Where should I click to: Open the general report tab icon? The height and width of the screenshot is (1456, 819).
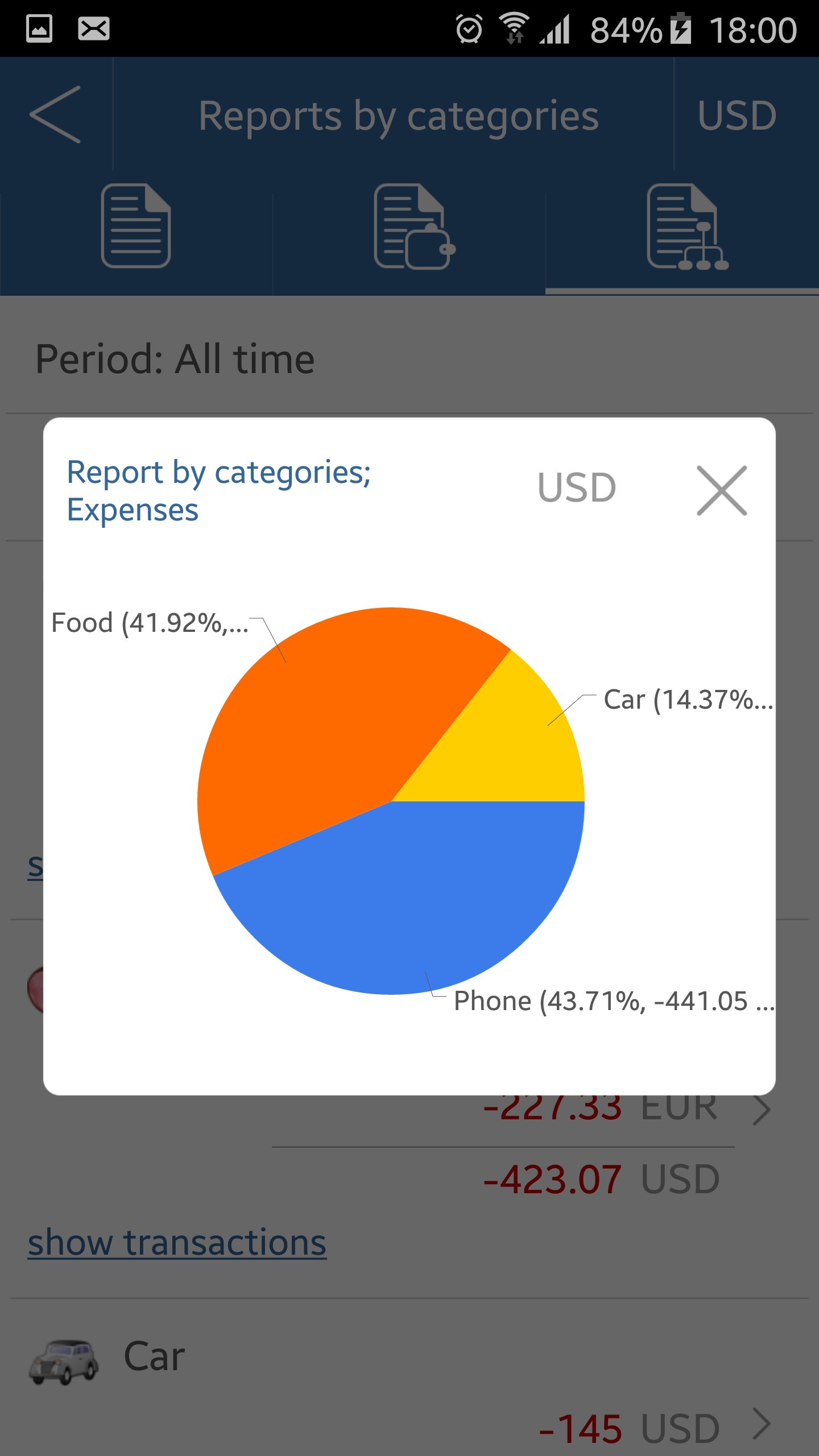click(136, 226)
